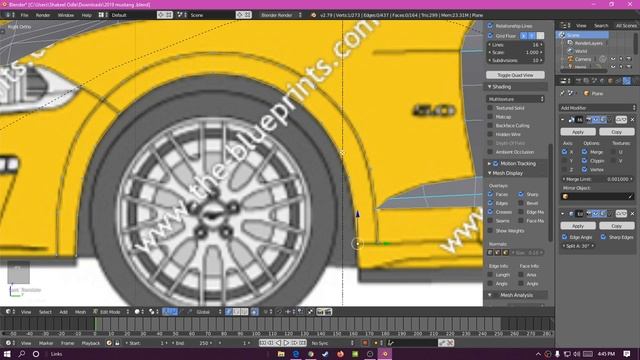This screenshot has height=360, width=640.
Task: Click the Split Angle 30° field
Action: coord(578,246)
